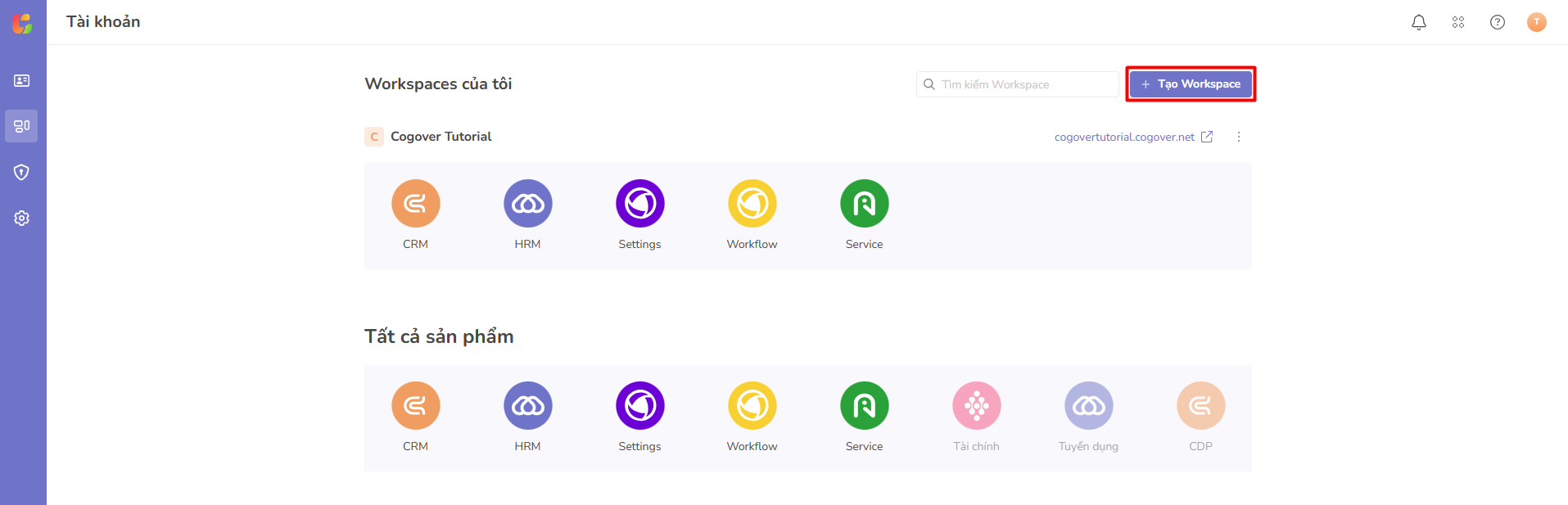Open the user avatar T menu
The image size is (1568, 505).
pos(1537,22)
